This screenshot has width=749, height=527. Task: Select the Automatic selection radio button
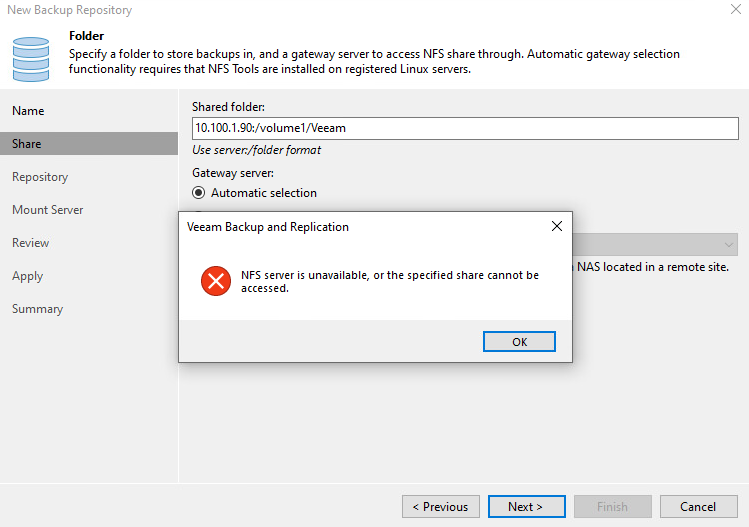(x=198, y=193)
